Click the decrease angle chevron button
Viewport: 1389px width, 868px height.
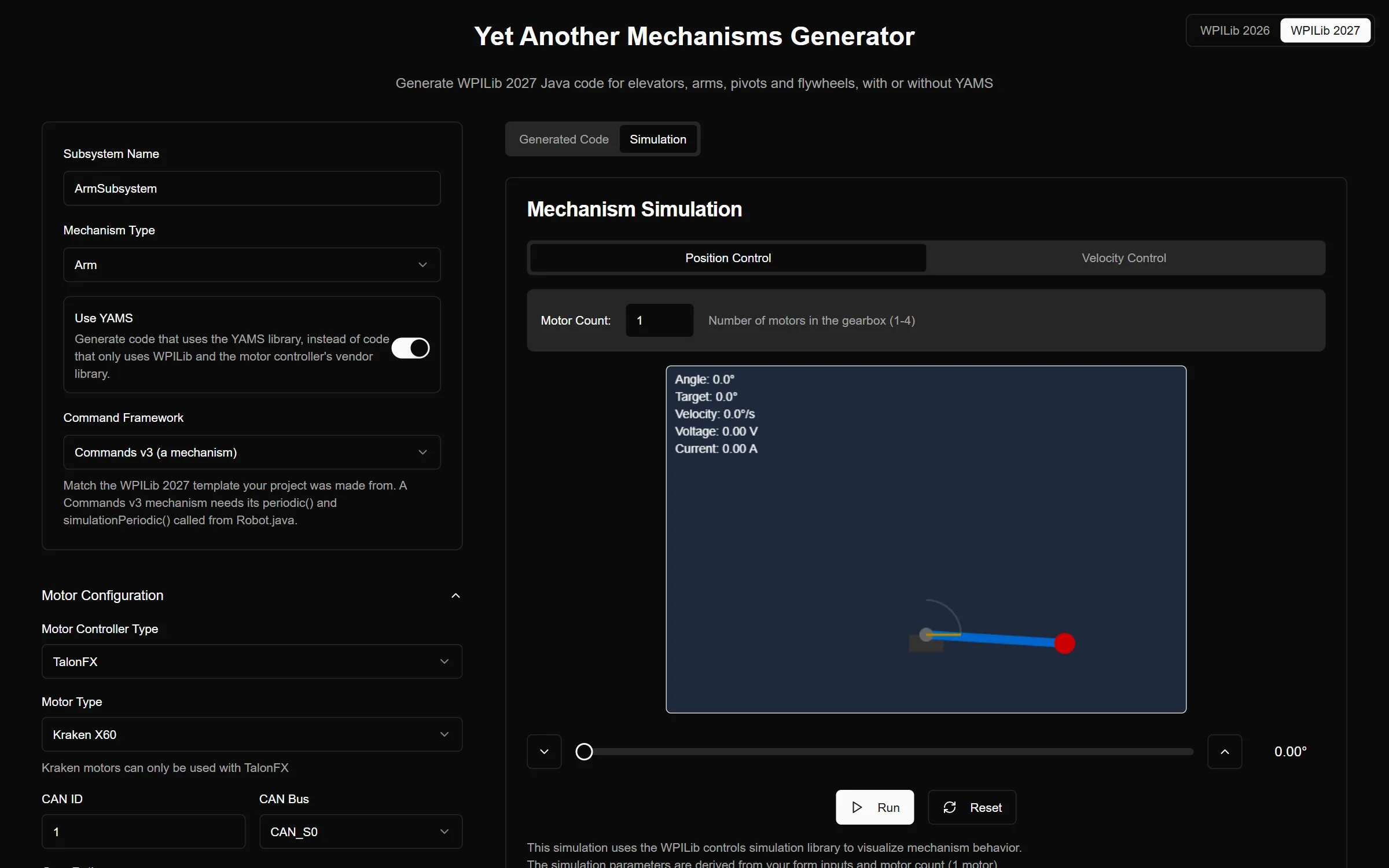coord(544,752)
